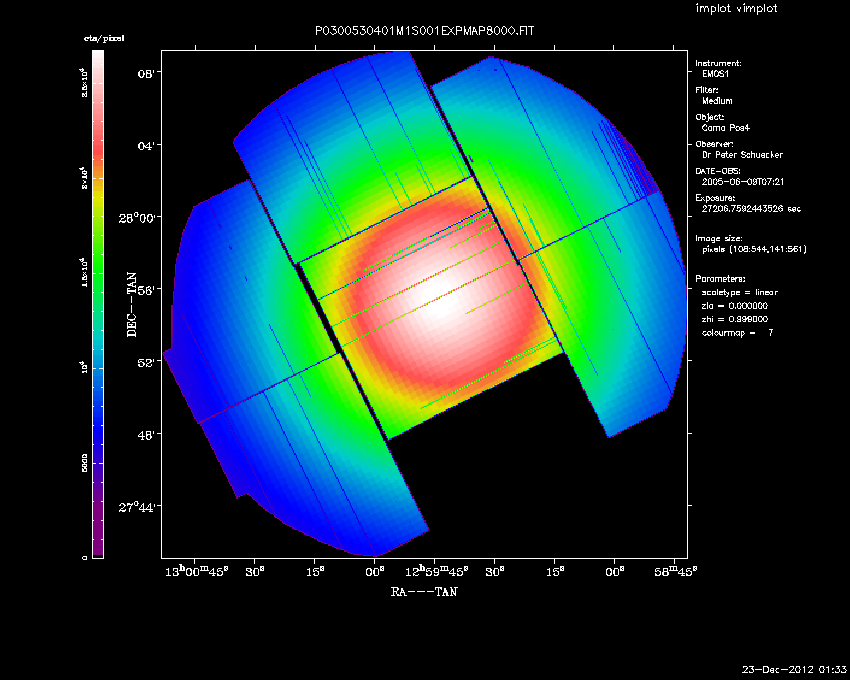Screen dimensions: 850x680
Task: Select the cts/pixel color bar label
Action: (97, 37)
